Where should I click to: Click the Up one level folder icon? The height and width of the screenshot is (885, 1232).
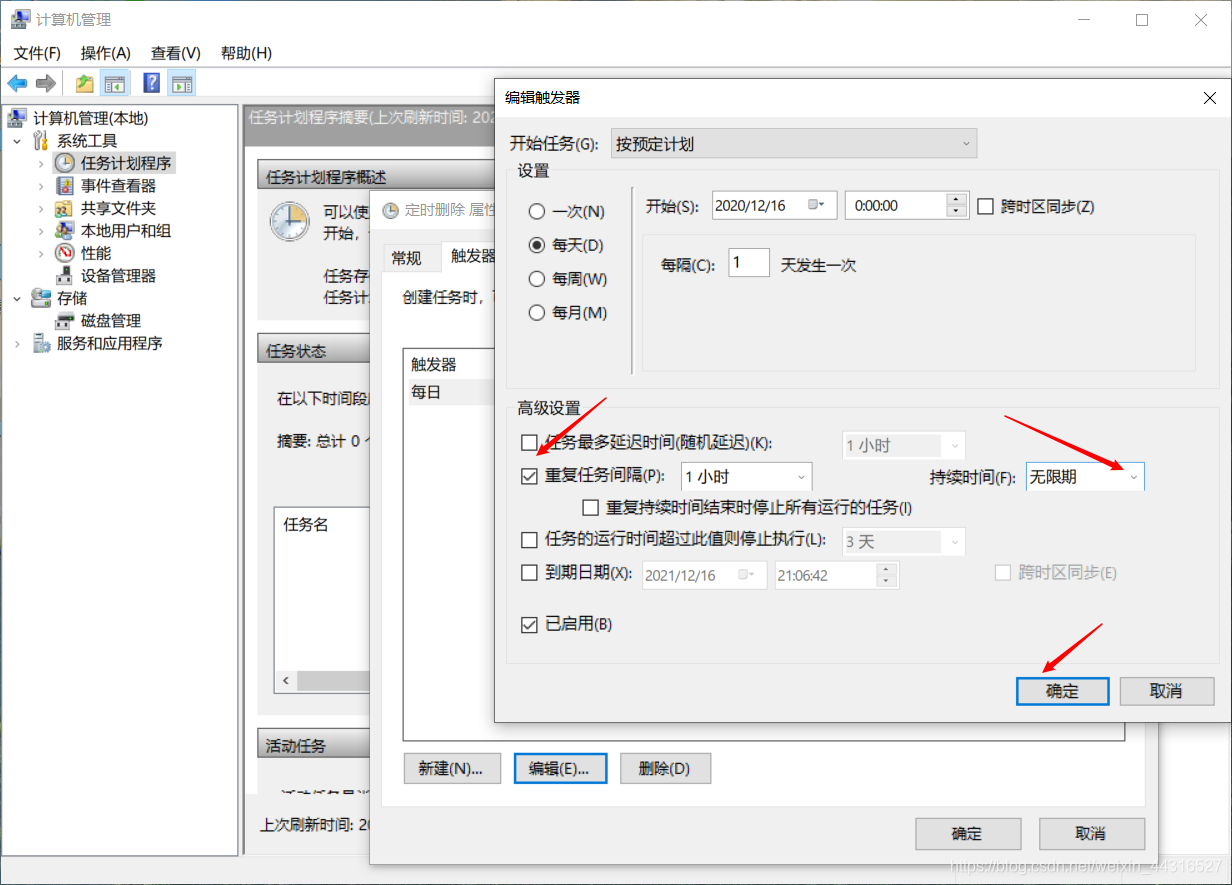pos(85,83)
